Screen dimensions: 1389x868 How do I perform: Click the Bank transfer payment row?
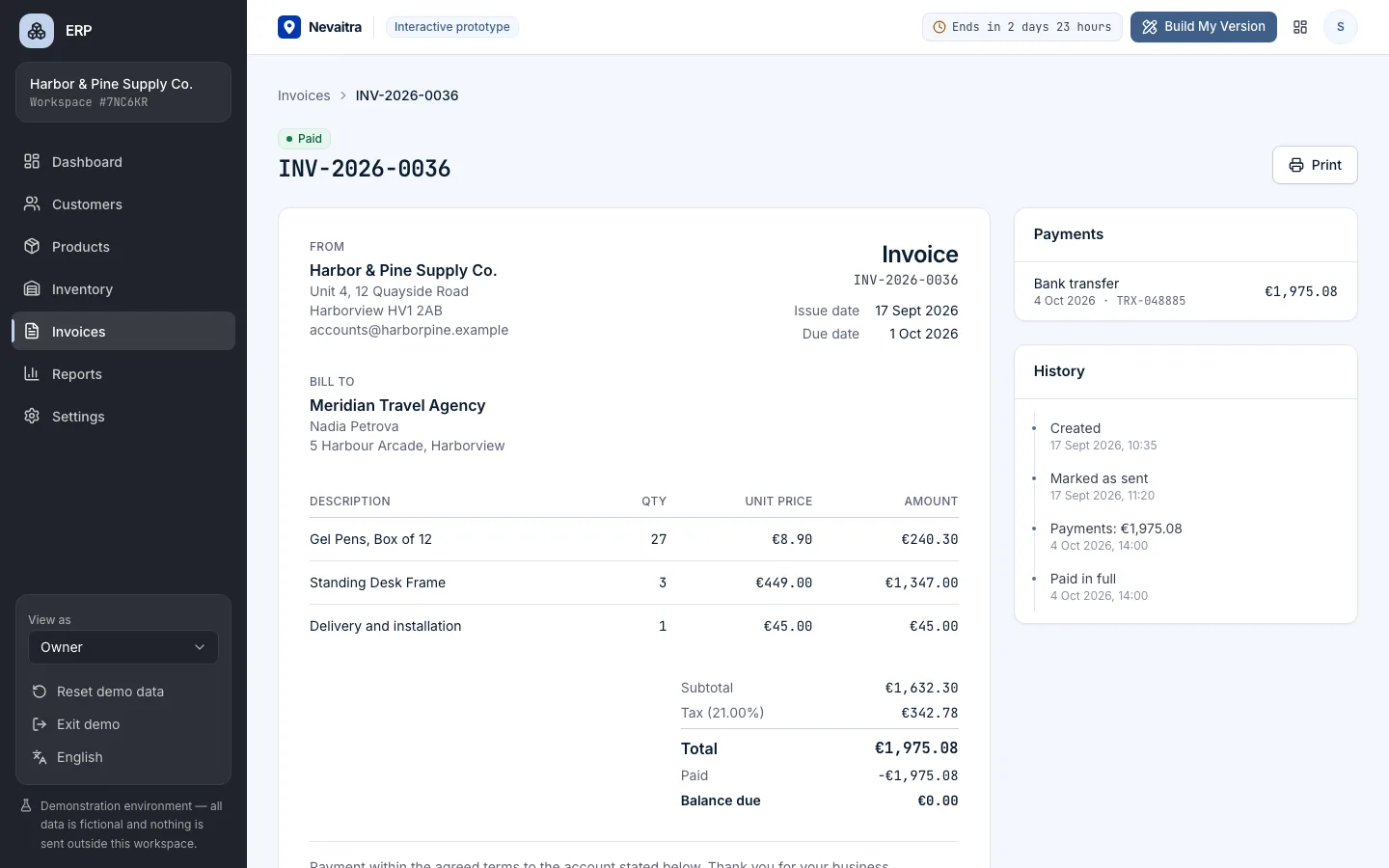[x=1185, y=291]
